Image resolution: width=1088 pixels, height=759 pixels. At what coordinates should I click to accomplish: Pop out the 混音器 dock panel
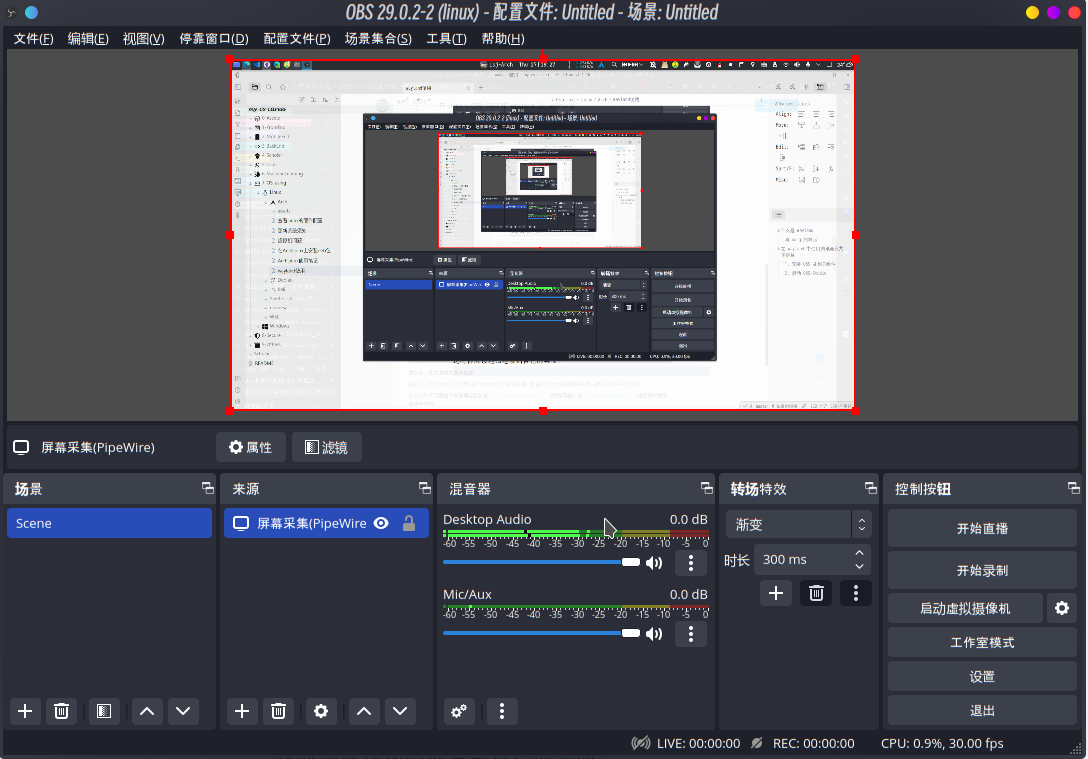pos(705,488)
